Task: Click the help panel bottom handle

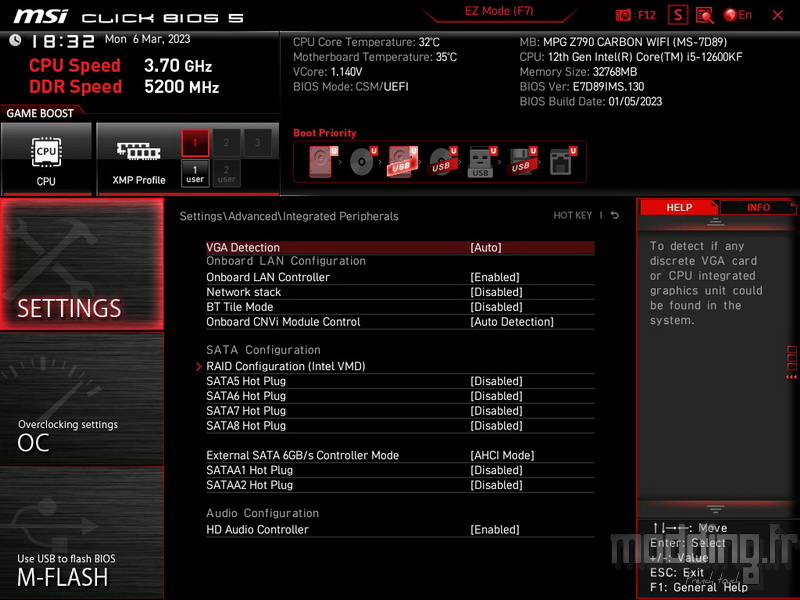Action: tap(715, 509)
